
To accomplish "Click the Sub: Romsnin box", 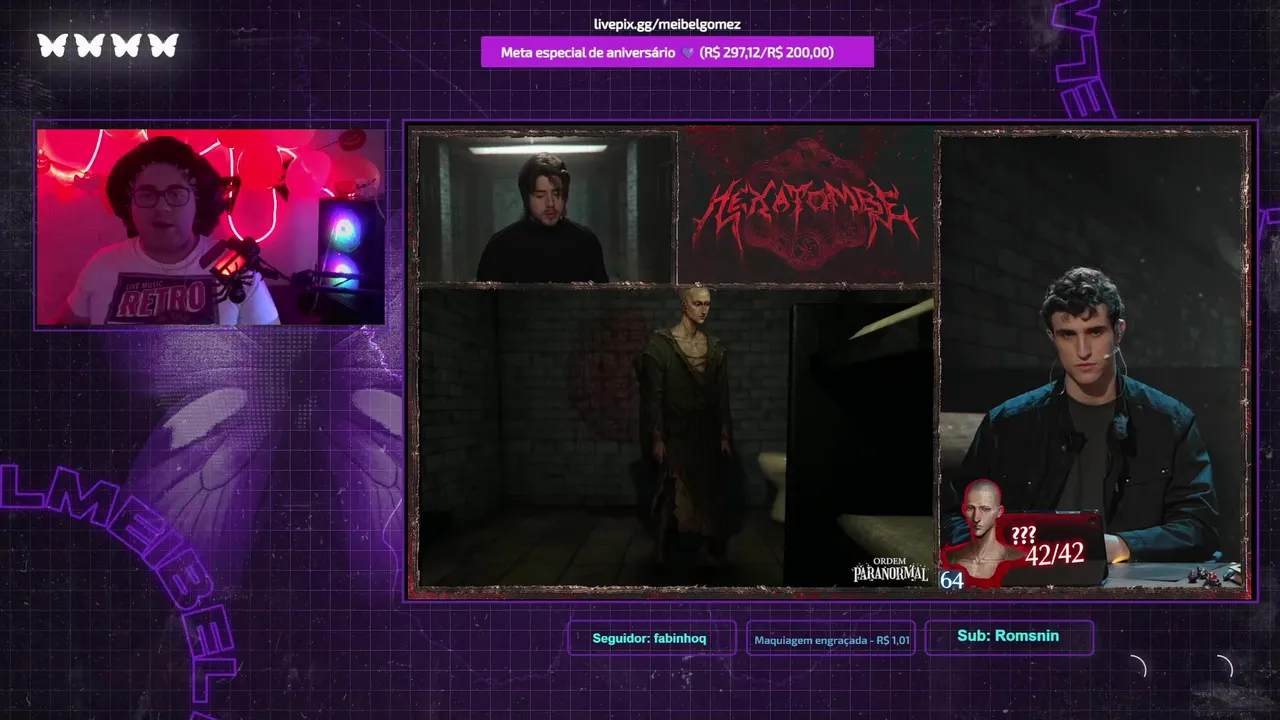I will 1009,637.
